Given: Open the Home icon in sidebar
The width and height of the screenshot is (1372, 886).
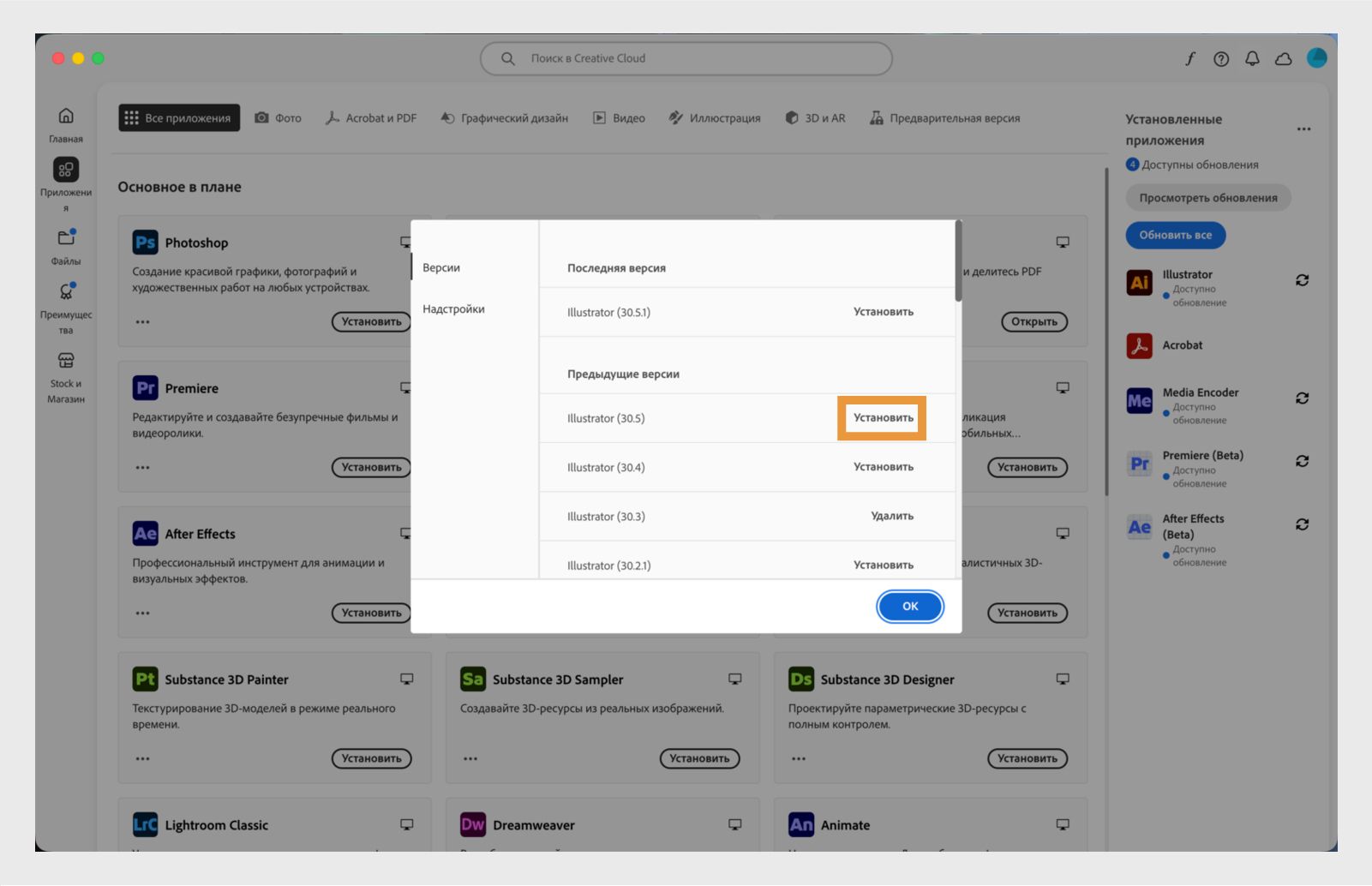Looking at the screenshot, I should 66,116.
